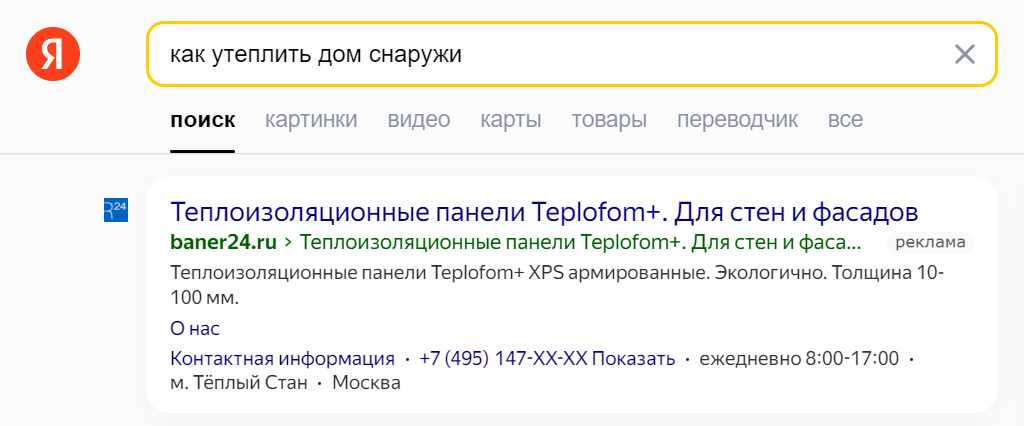Switch to the 'переводчик' tab

pyautogui.click(x=737, y=120)
